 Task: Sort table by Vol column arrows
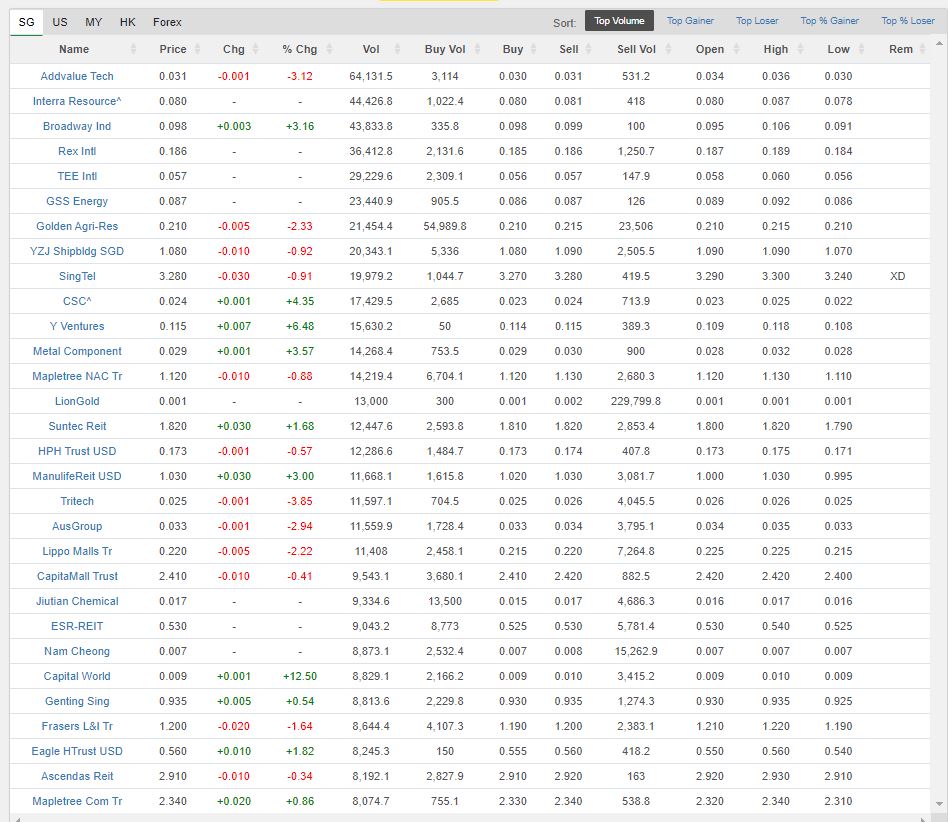click(397, 50)
